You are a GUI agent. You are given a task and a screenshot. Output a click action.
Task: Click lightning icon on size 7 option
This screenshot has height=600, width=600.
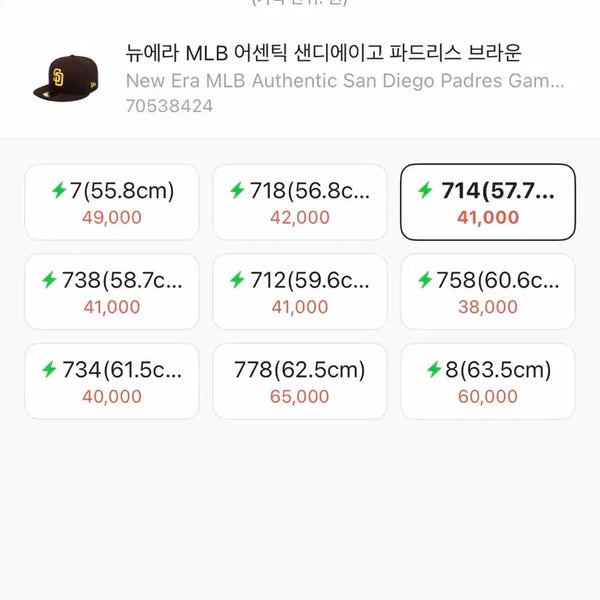coord(59,190)
